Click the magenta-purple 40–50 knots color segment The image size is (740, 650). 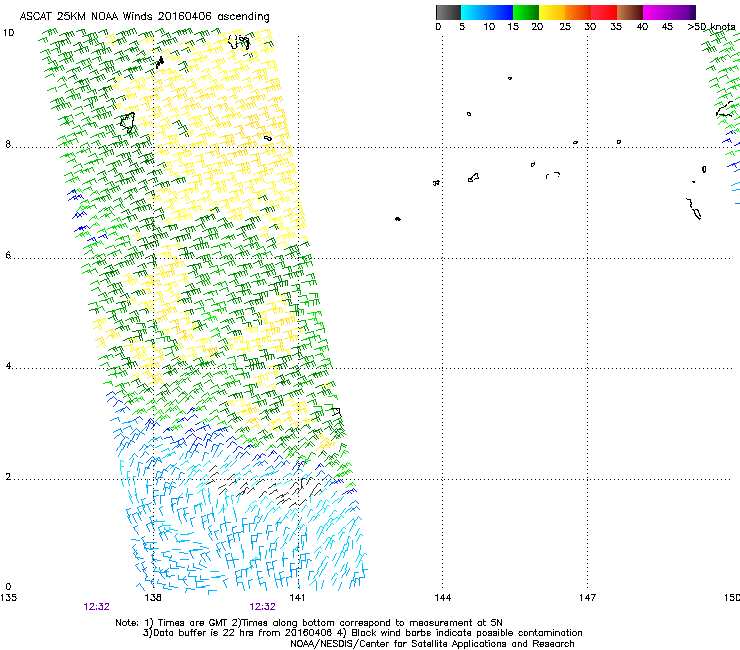coord(669,12)
